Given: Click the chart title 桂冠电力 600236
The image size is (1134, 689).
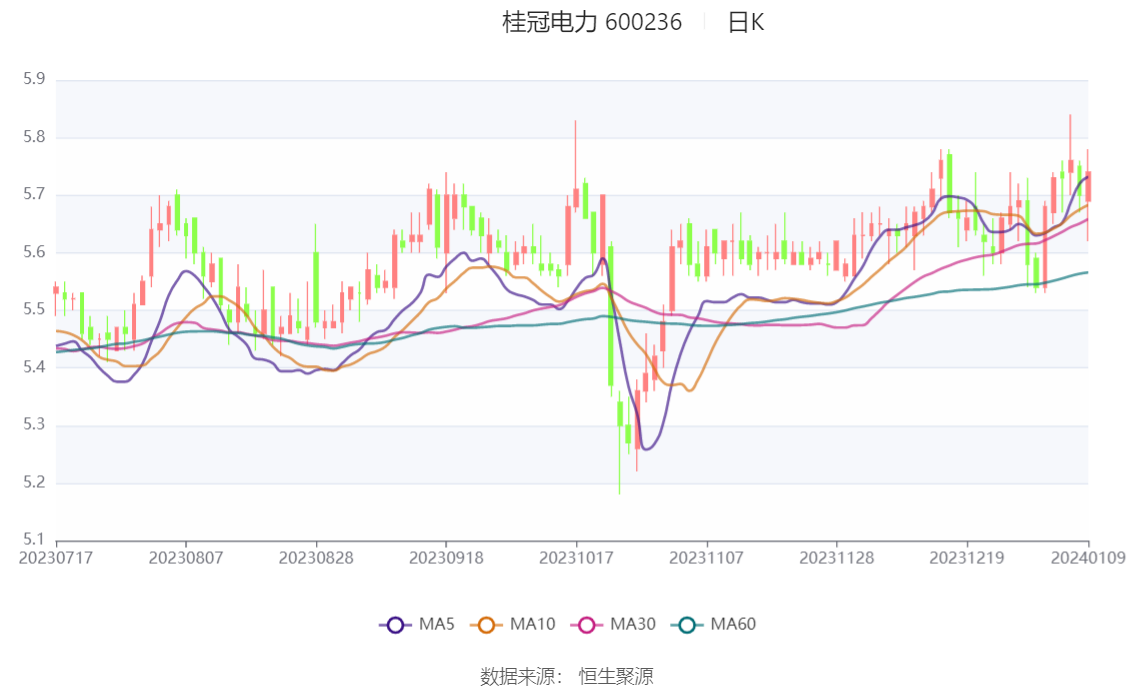Looking at the screenshot, I should [x=592, y=22].
